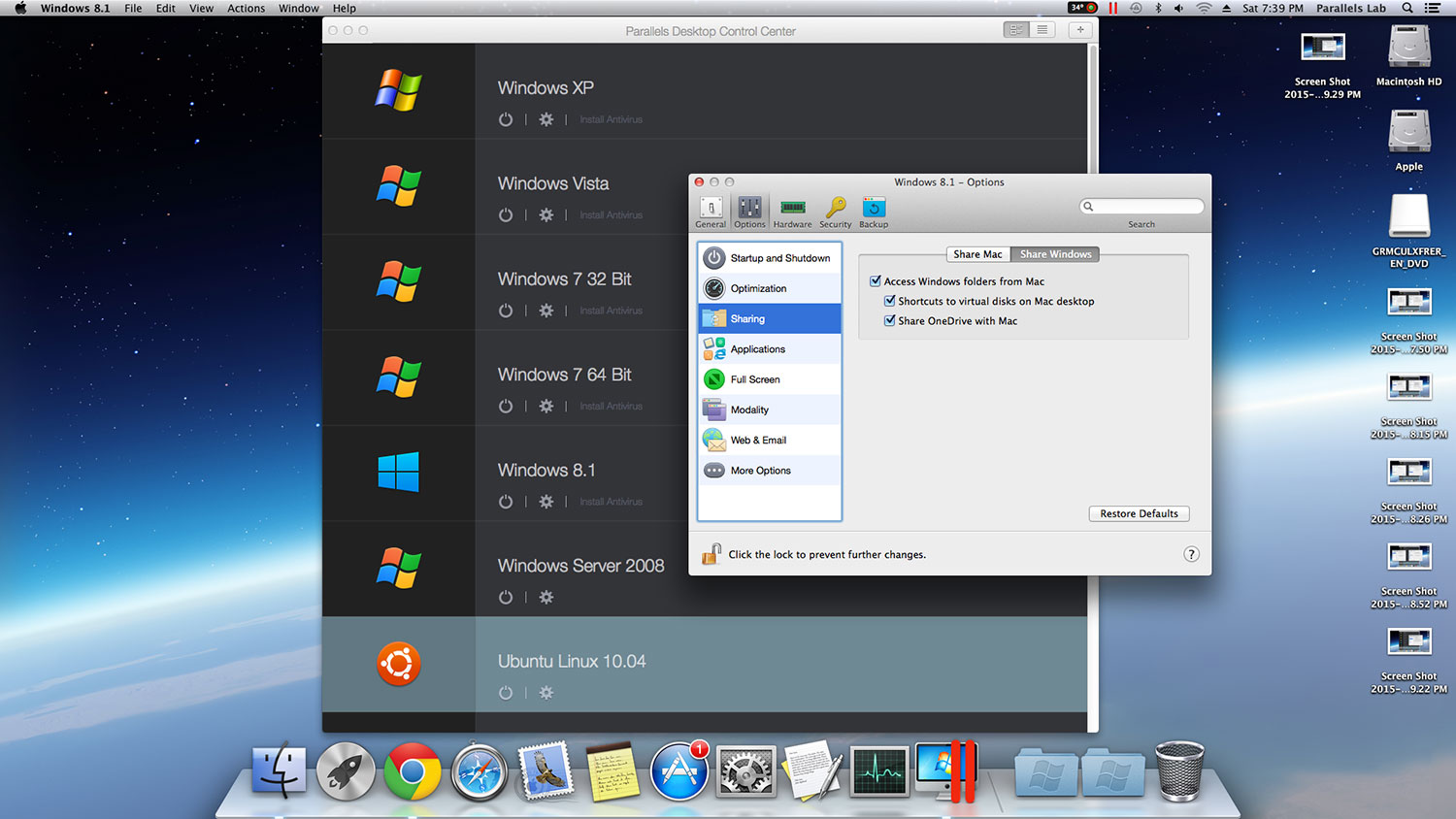Click the lock icon to prevent changes
This screenshot has width=1456, height=819.
(x=711, y=554)
